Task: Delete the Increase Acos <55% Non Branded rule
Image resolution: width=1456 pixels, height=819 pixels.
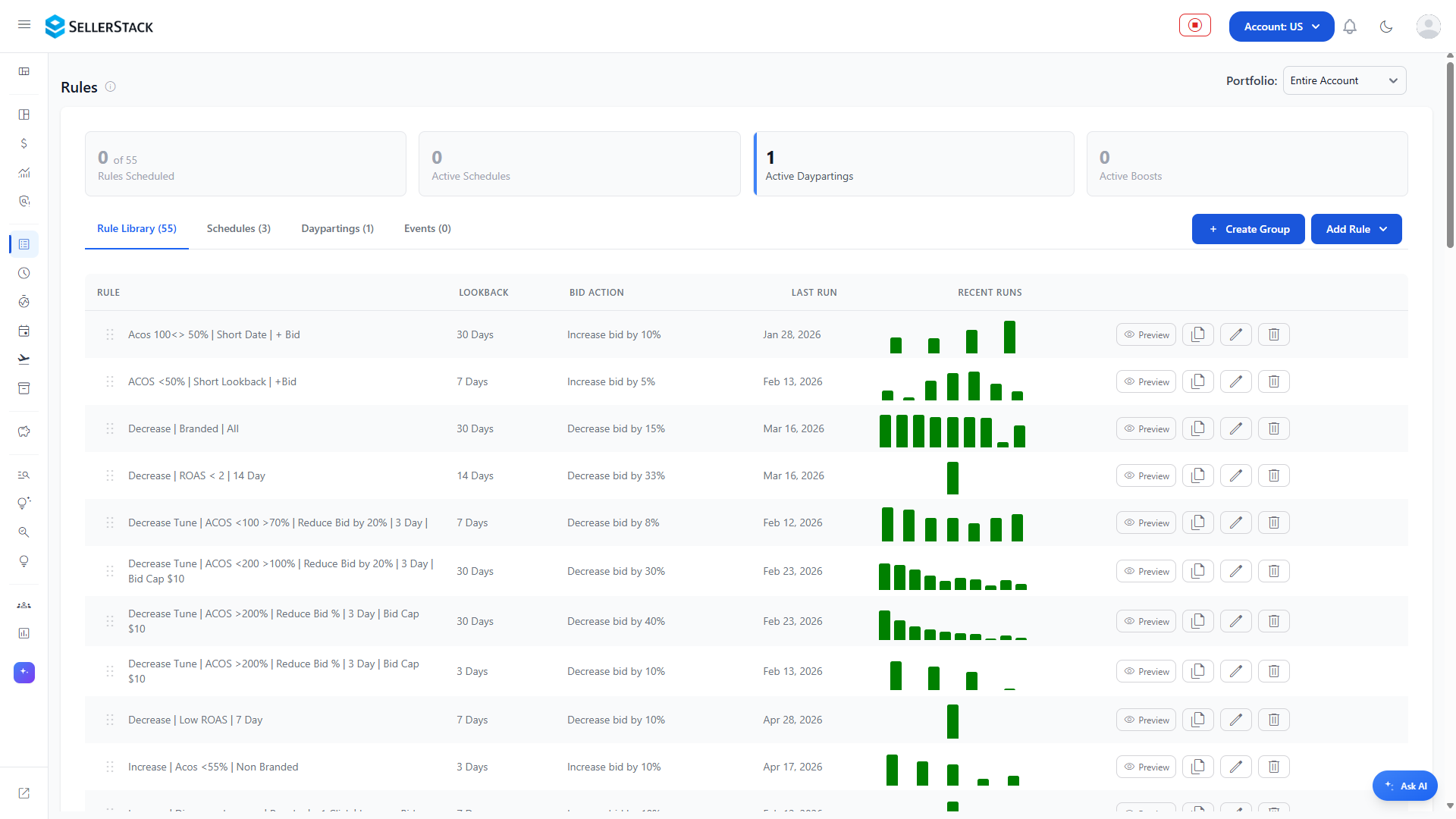Action: pos(1274,767)
